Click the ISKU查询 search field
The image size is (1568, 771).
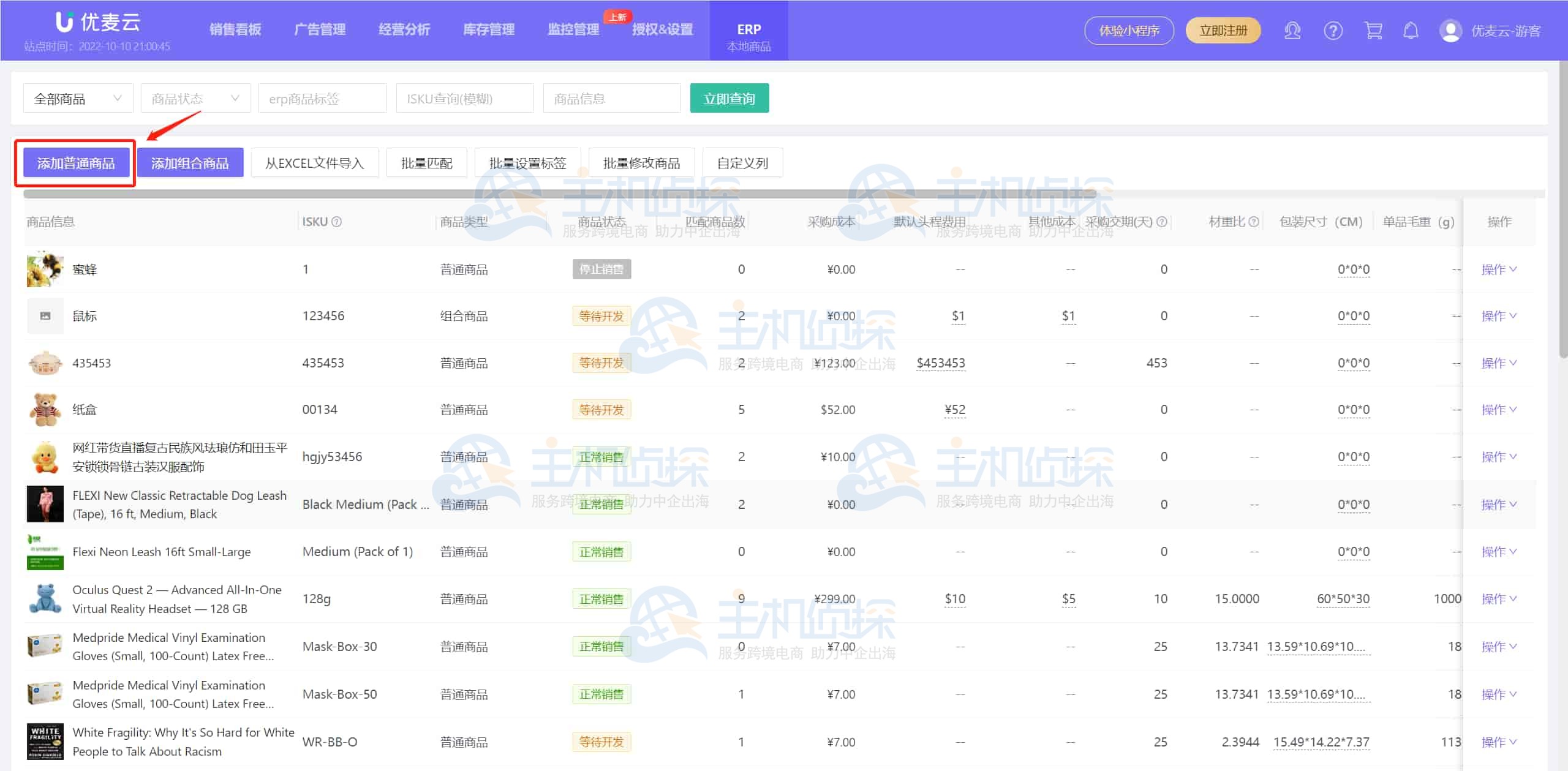pyautogui.click(x=464, y=99)
